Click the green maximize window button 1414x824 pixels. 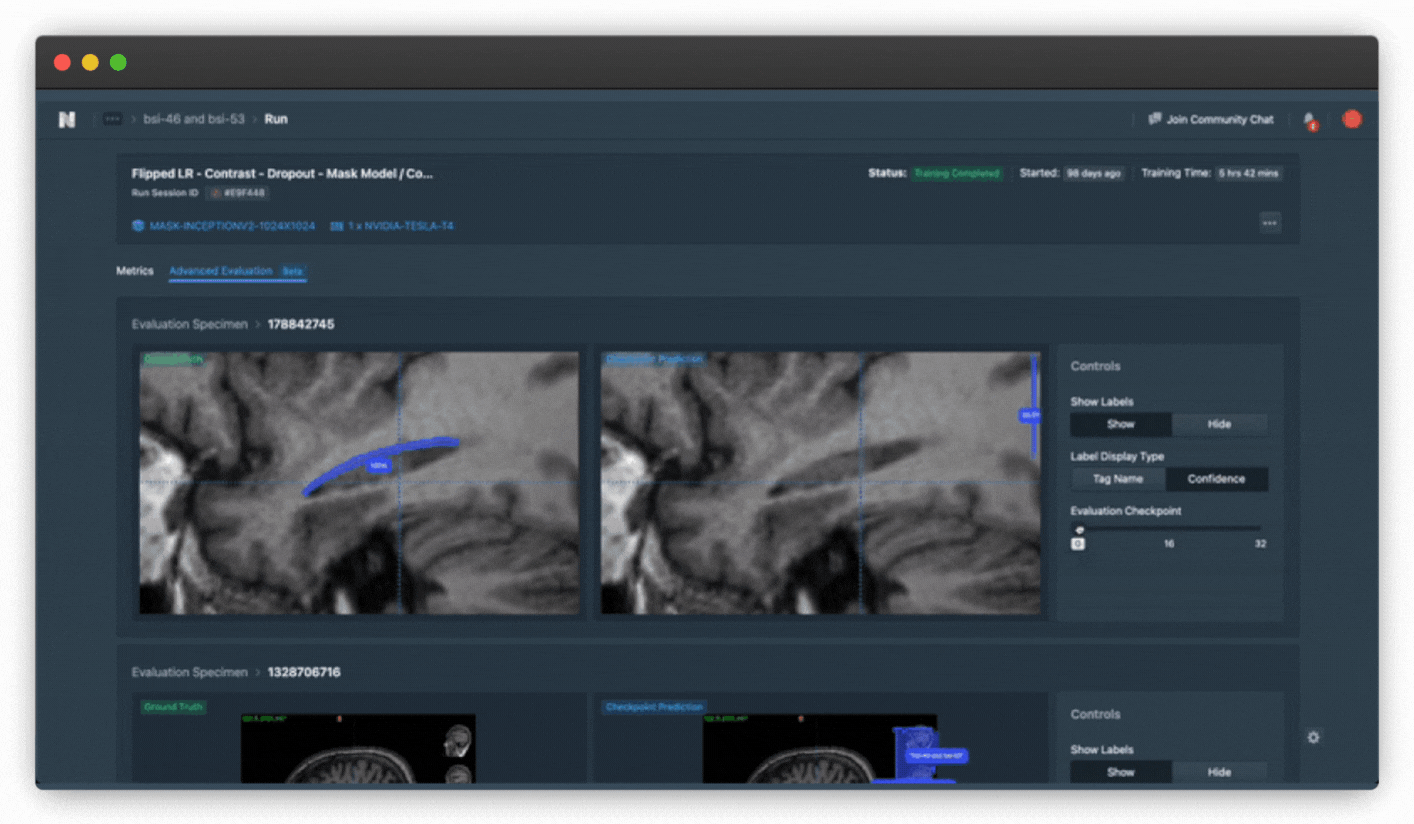[x=118, y=63]
